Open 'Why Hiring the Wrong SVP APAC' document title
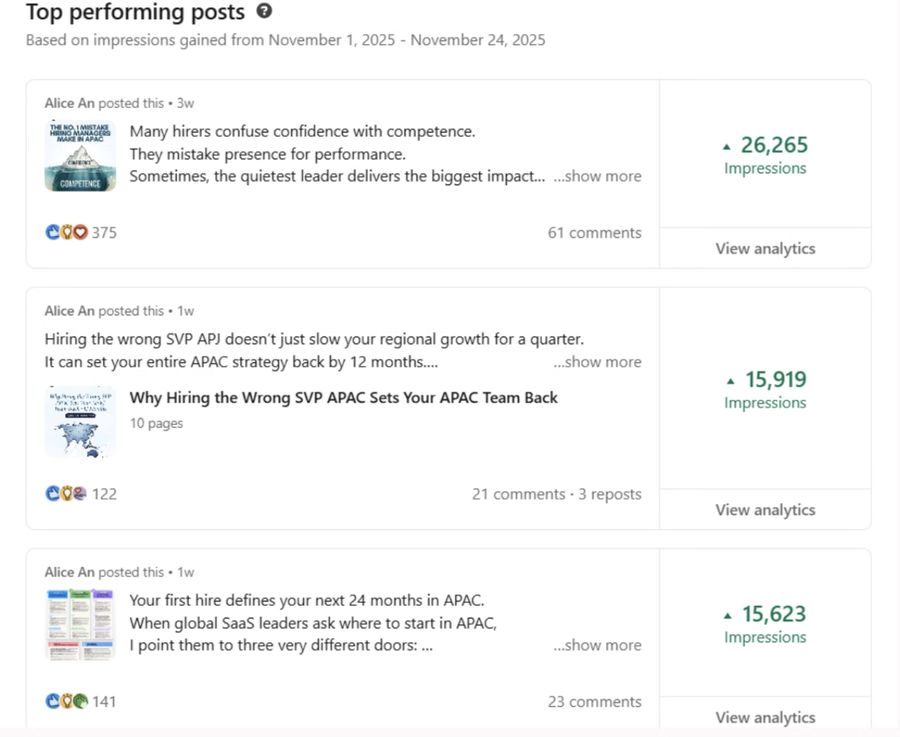 coord(343,398)
